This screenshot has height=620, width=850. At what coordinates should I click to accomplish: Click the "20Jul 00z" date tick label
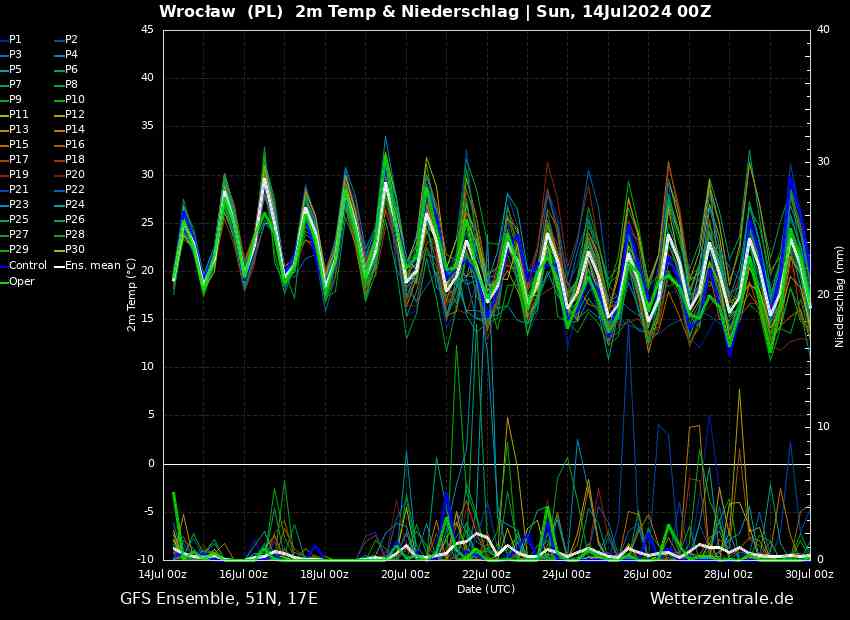coord(405,574)
